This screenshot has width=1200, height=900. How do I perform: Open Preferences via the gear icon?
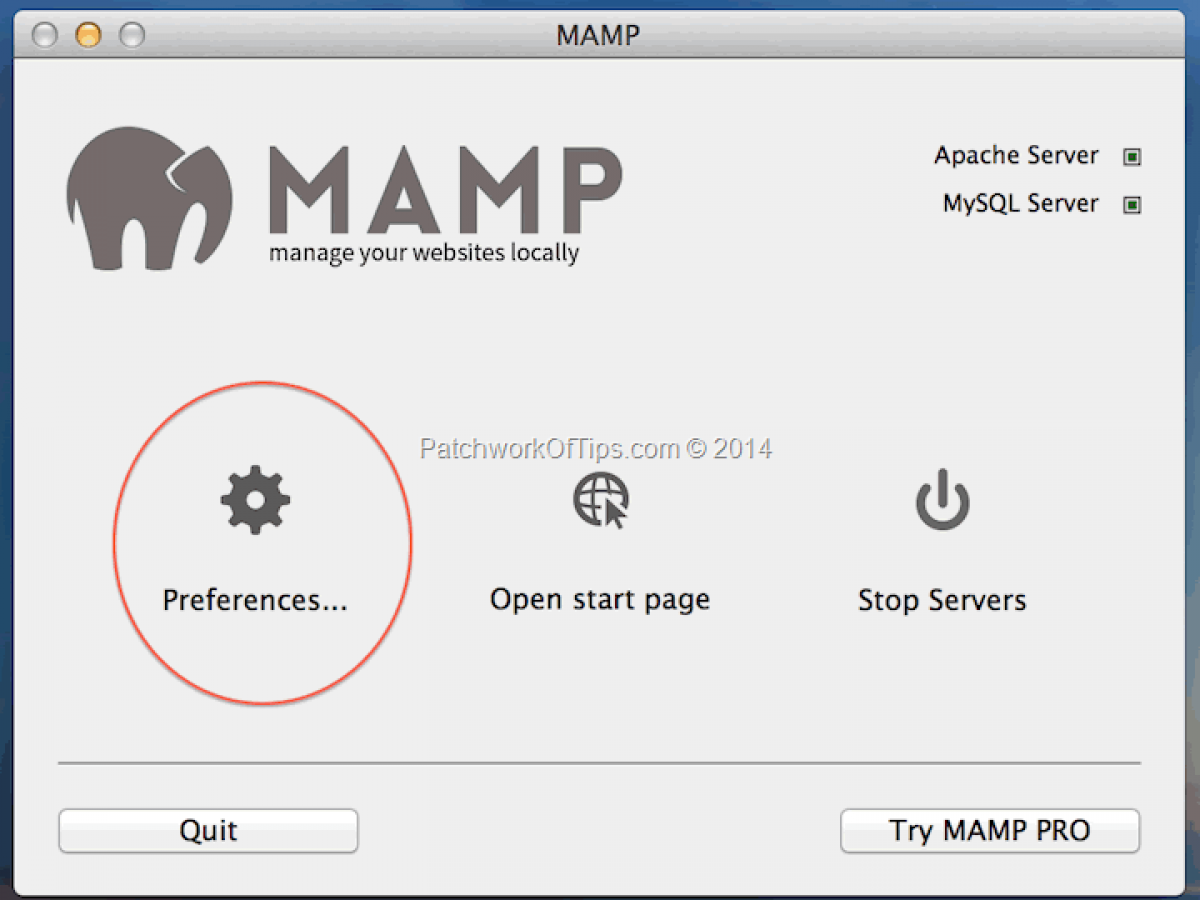click(x=255, y=499)
